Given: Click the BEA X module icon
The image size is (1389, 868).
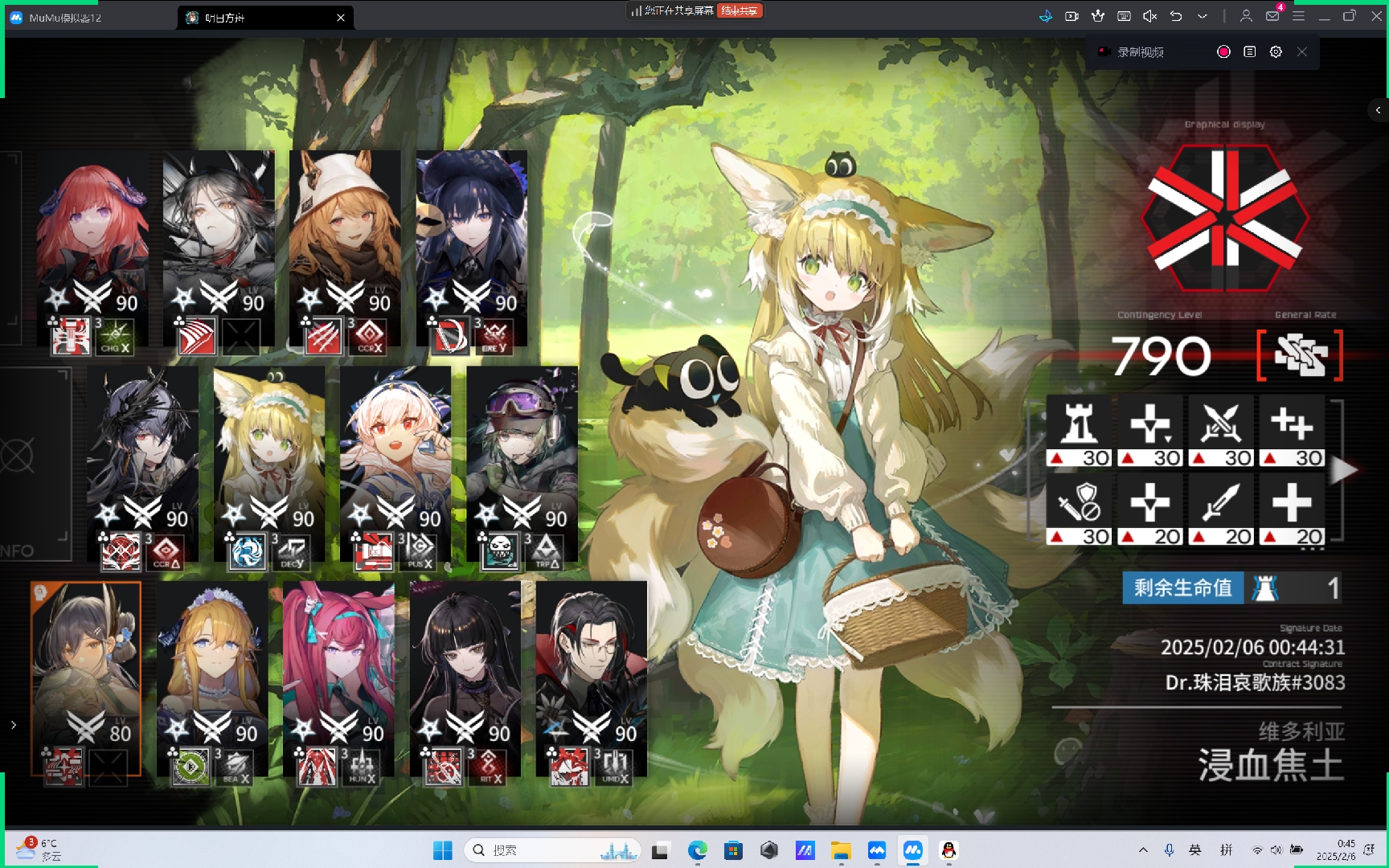Looking at the screenshot, I should point(236,768).
